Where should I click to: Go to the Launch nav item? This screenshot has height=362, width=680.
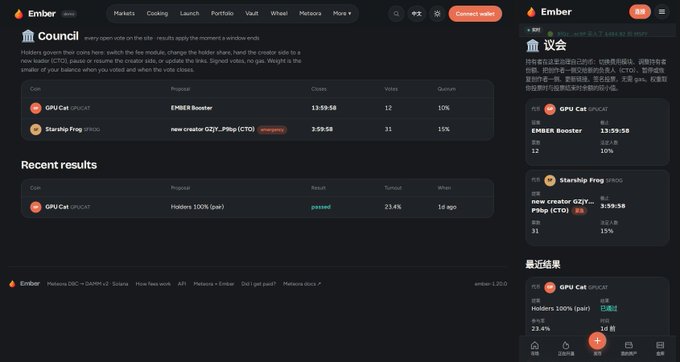[190, 13]
